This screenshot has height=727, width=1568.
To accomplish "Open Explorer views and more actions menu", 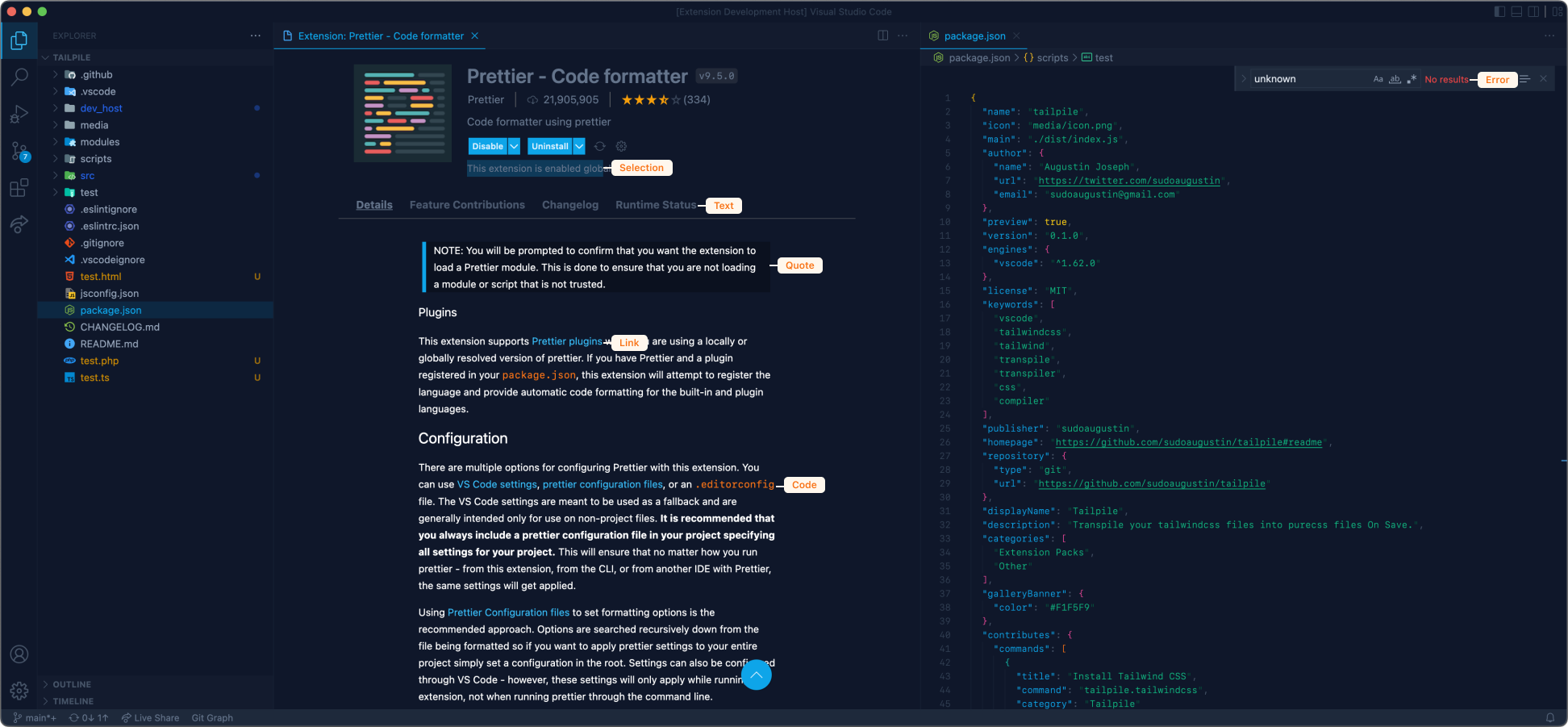I will [256, 36].
